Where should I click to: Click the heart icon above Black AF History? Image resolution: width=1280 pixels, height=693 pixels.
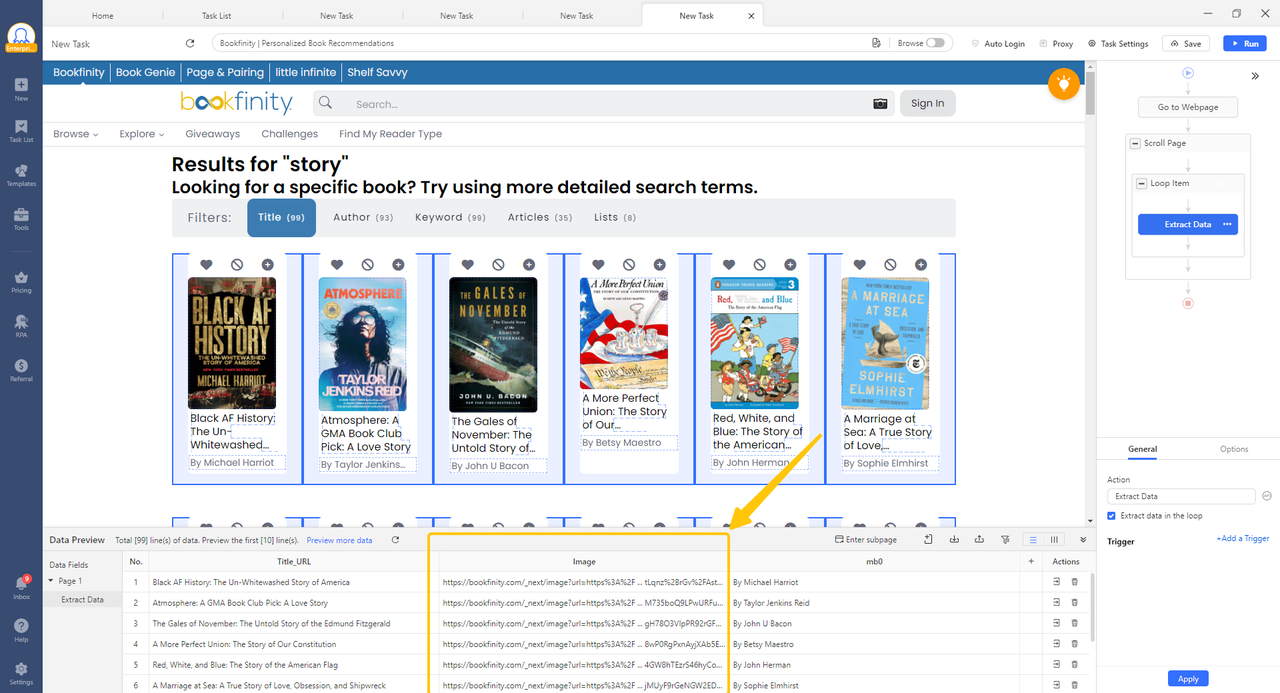click(x=206, y=264)
